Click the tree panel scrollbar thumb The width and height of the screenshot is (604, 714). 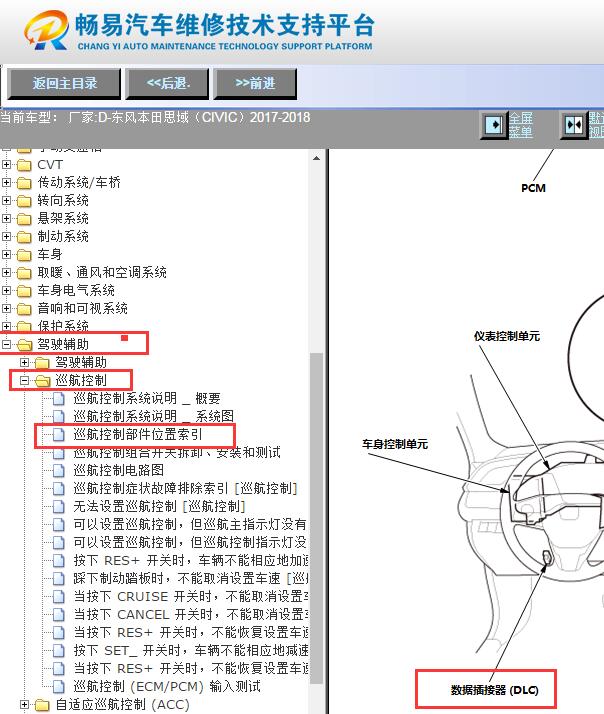(317, 518)
